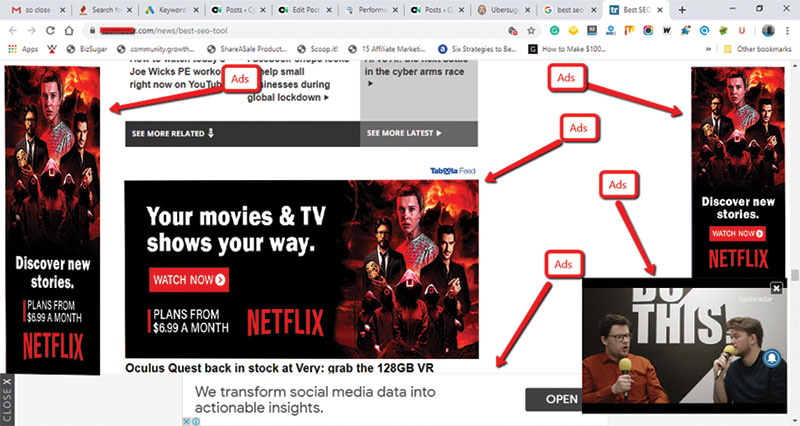Close the floating video player
The width and height of the screenshot is (800, 426).
coord(776,289)
